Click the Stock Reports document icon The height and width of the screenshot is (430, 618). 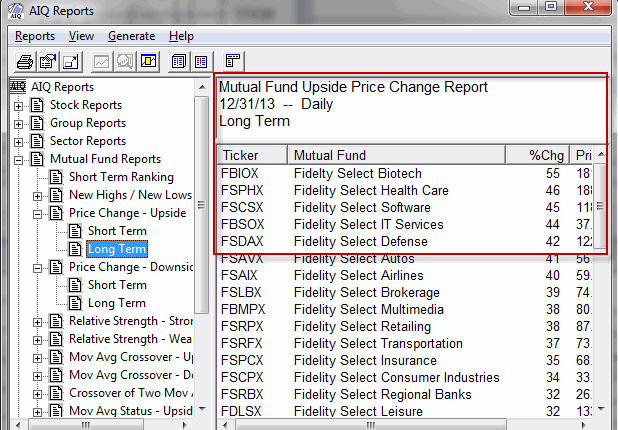[x=37, y=105]
